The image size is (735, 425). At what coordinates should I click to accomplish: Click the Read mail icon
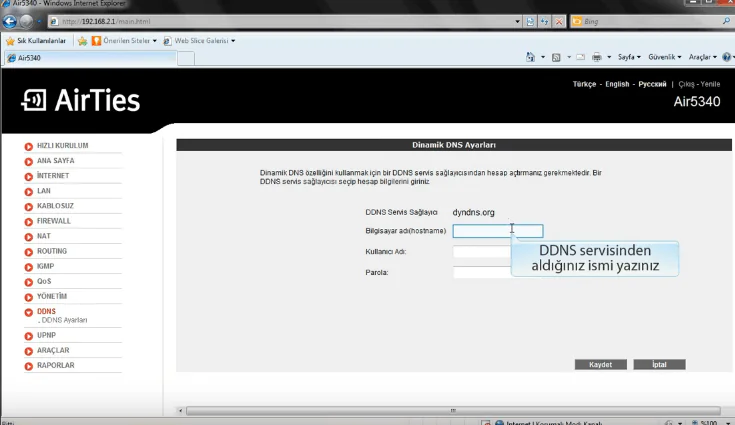[580, 57]
